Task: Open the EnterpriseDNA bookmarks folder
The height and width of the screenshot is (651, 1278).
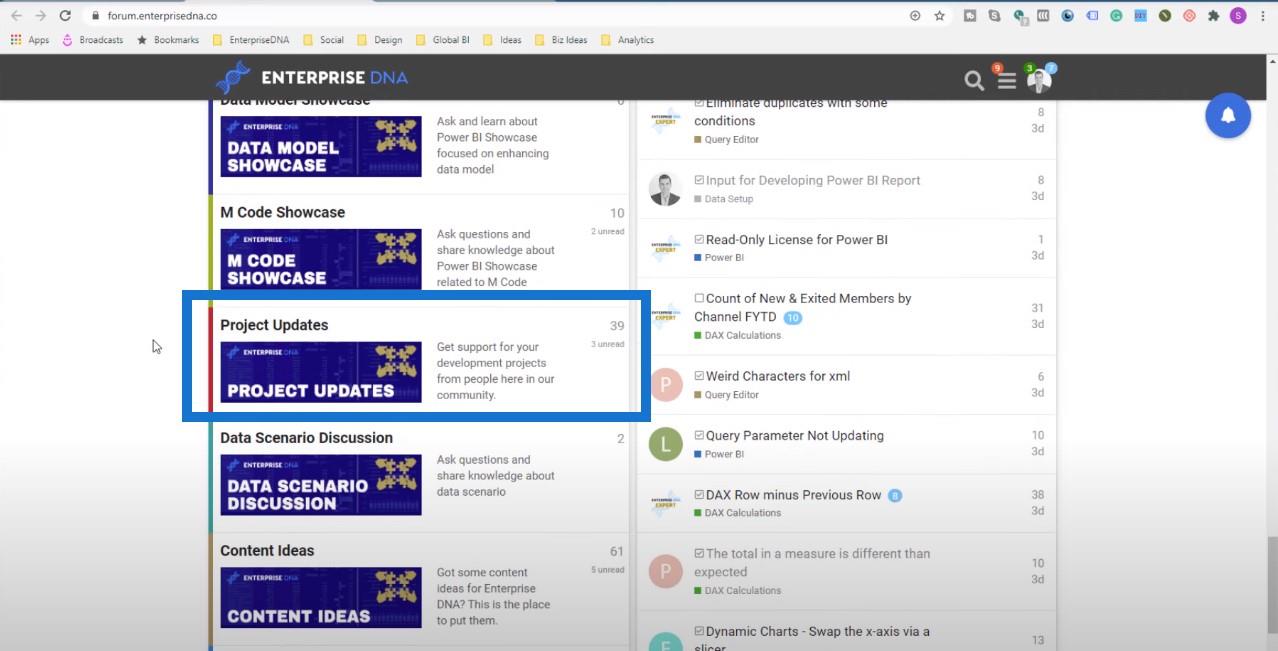Action: 251,40
